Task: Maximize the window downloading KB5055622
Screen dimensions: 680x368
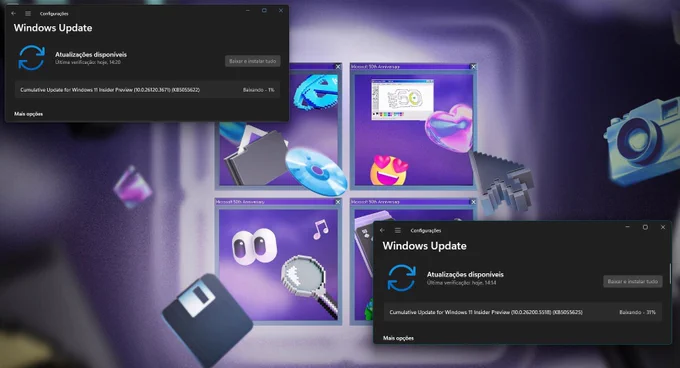Action: [264, 10]
